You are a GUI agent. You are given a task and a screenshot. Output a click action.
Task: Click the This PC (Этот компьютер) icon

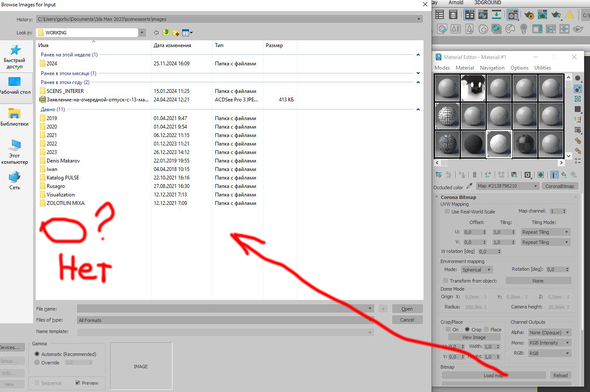click(15, 152)
